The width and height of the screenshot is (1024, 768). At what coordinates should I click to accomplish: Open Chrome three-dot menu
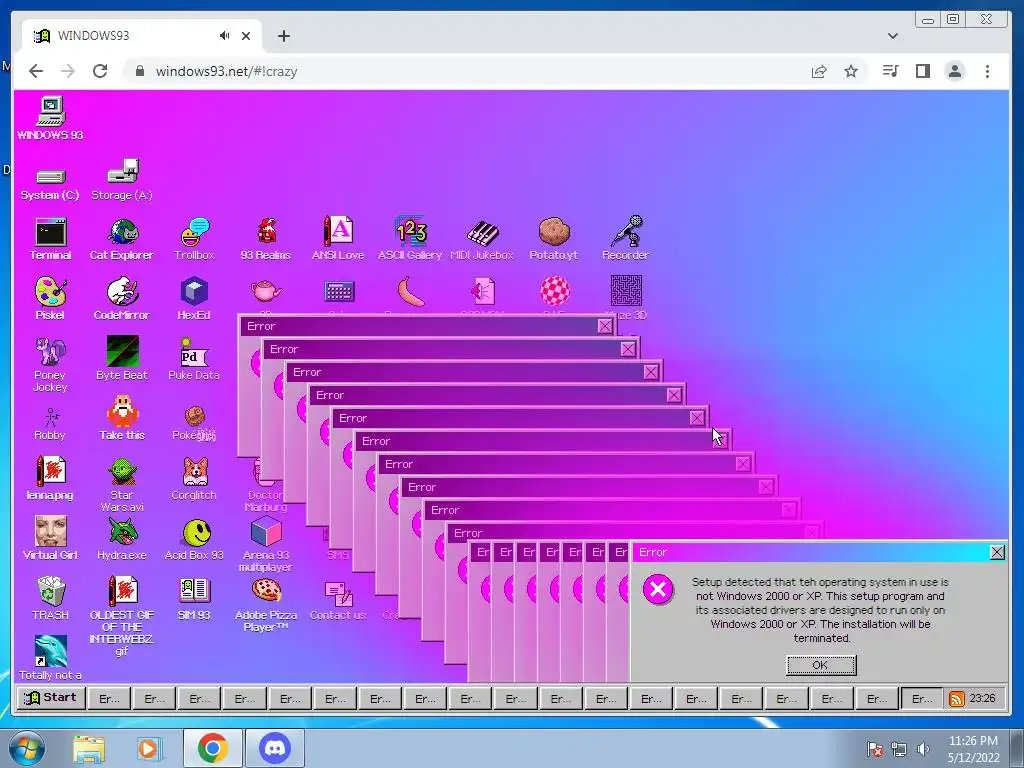click(987, 71)
